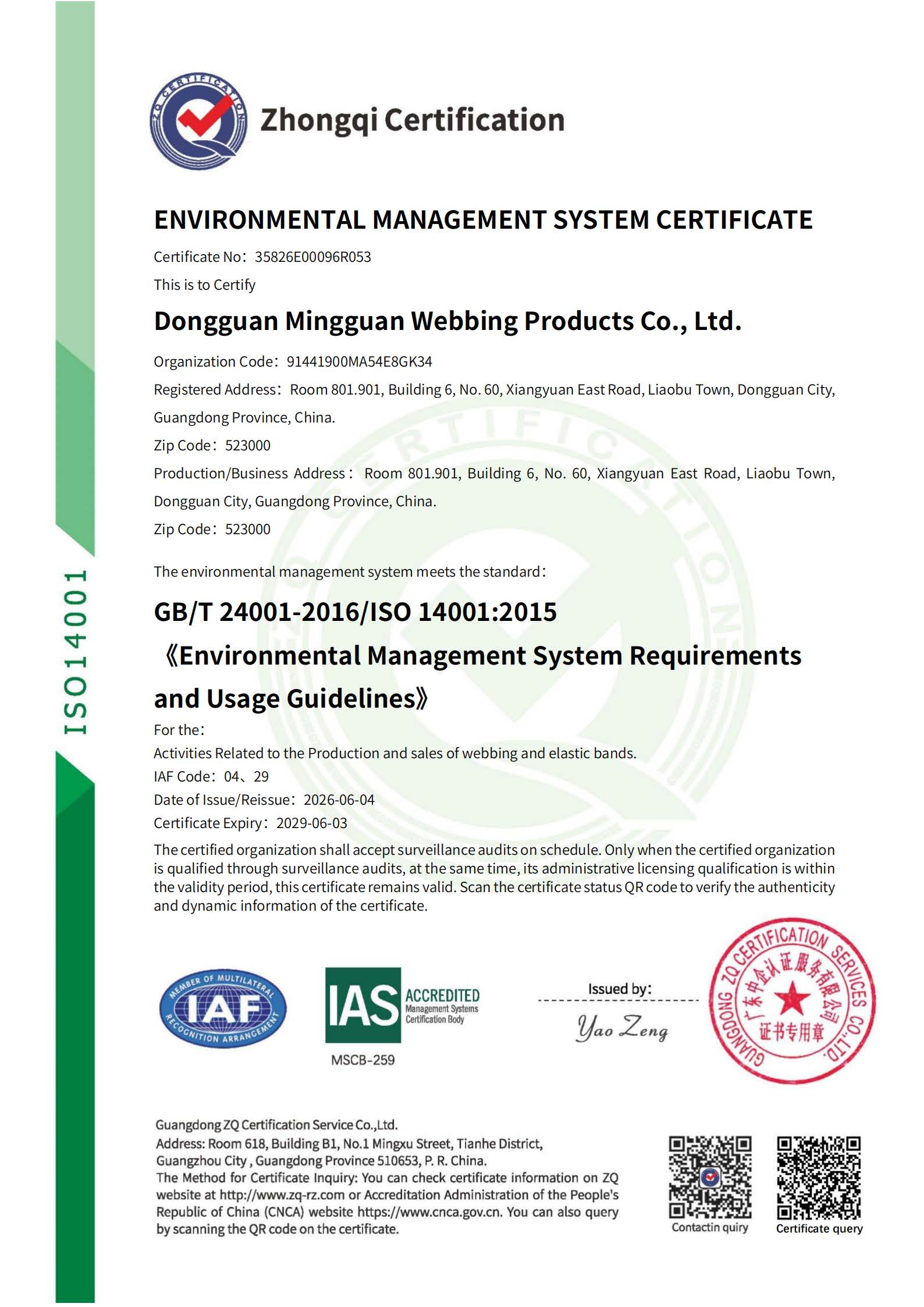924x1307 pixels.
Task: Click 'The environmental management system meets the standard' line
Action: (x=349, y=572)
